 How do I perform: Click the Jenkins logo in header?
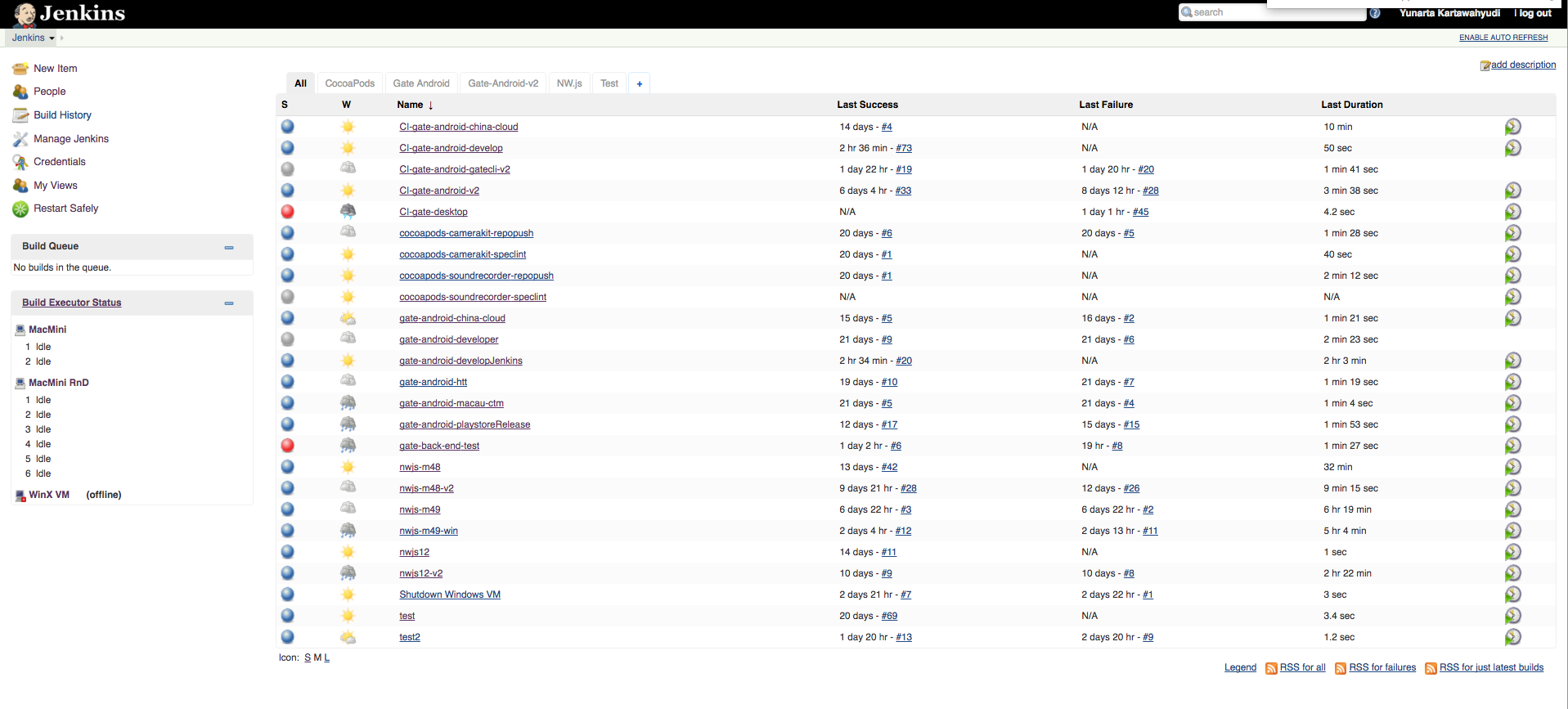(70, 13)
